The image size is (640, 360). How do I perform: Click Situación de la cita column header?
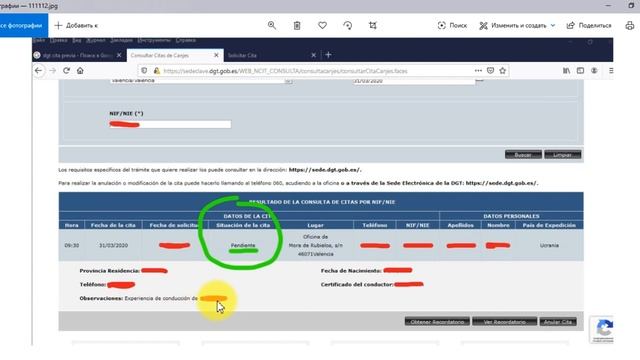tap(243, 225)
